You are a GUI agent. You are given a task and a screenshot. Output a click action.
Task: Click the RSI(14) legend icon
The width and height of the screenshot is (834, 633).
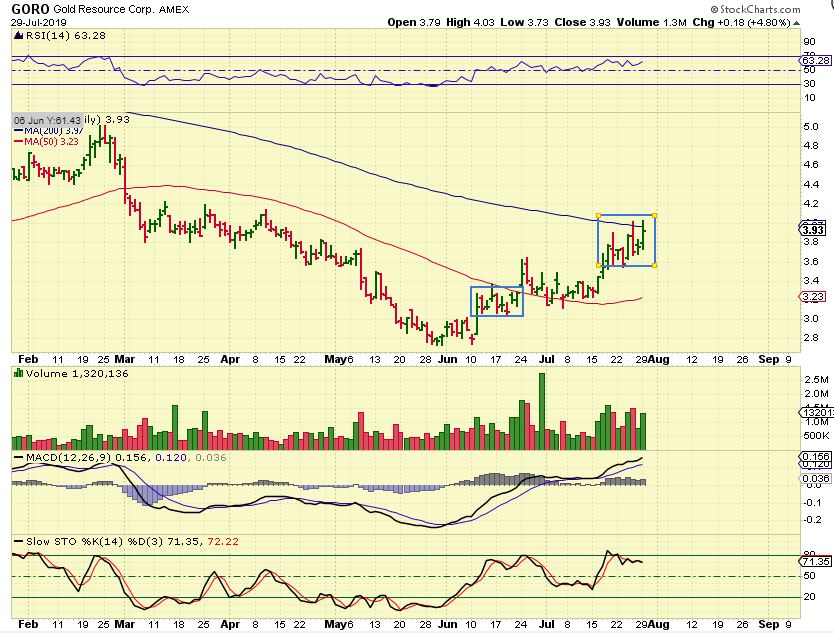click(x=18, y=36)
